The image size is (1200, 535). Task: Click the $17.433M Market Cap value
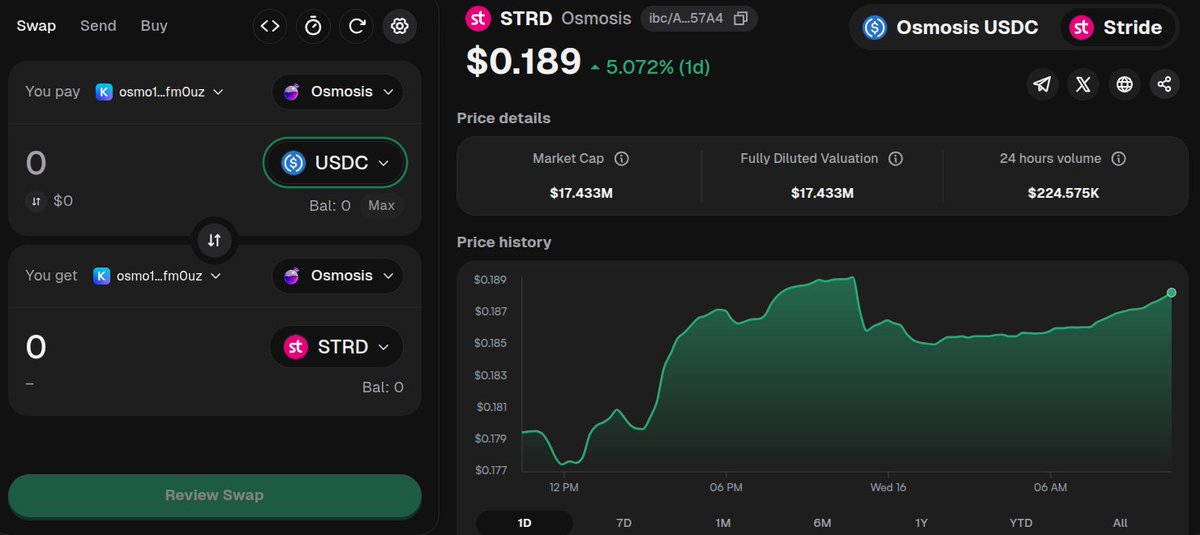pos(581,193)
